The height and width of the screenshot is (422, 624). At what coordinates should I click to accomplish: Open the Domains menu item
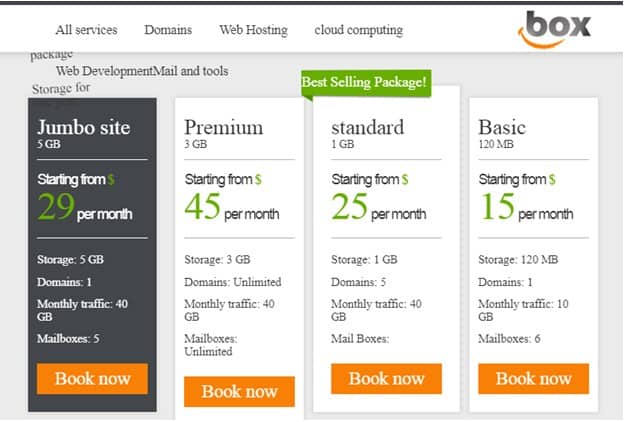[x=168, y=30]
